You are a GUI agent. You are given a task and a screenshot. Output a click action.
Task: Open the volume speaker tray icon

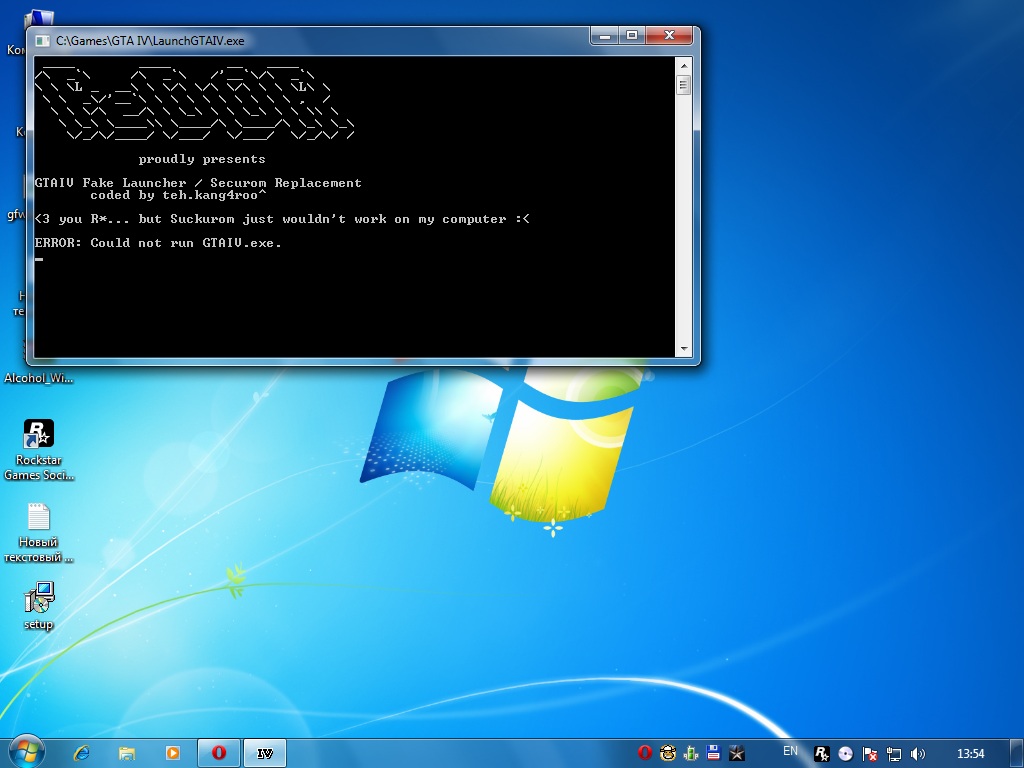point(918,754)
